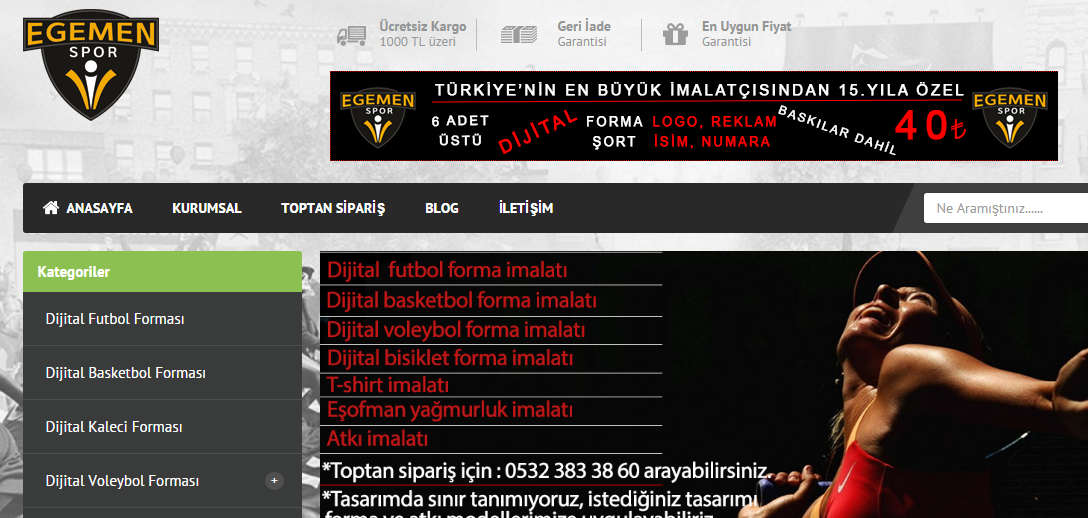Expand the Dijital Voleybol Forması plus icon
Viewport: 1088px width, 518px height.
[x=274, y=481]
